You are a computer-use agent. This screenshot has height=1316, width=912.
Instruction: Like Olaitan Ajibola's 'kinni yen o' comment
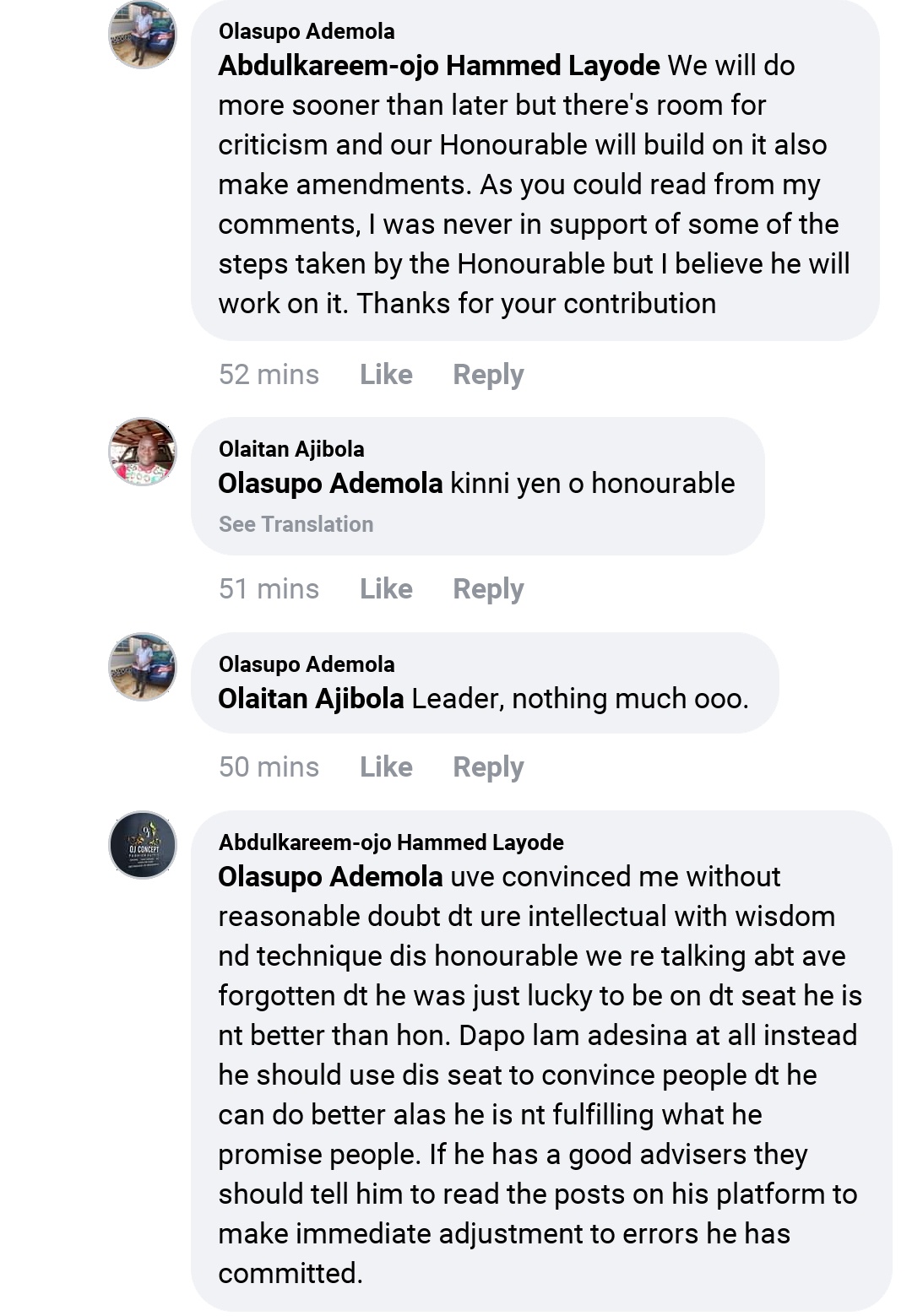pos(386,589)
